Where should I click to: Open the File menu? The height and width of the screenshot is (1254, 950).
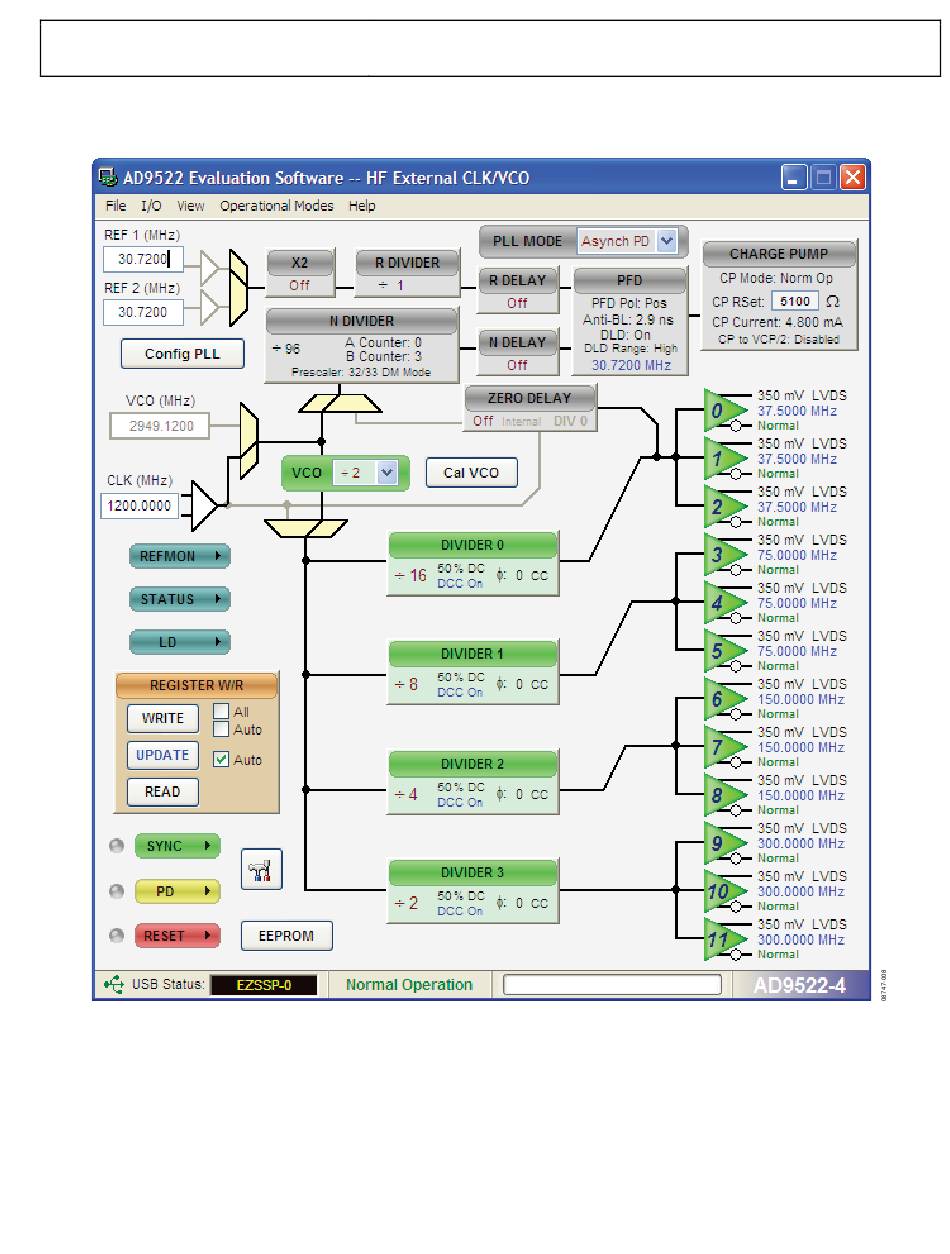[x=116, y=206]
